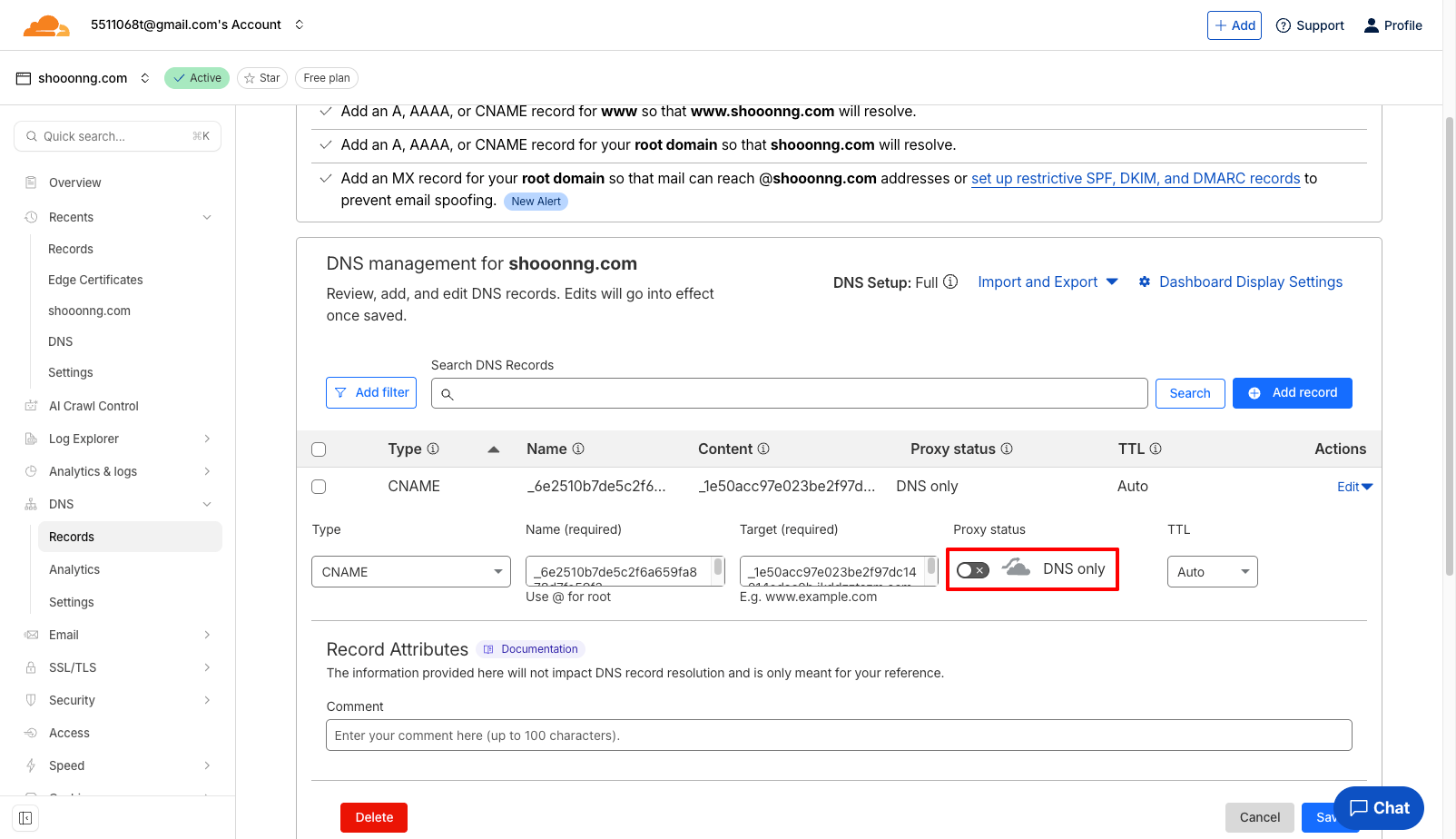Image resolution: width=1456 pixels, height=839 pixels.
Task: Click the Search DNS Records field
Action: pos(790,393)
